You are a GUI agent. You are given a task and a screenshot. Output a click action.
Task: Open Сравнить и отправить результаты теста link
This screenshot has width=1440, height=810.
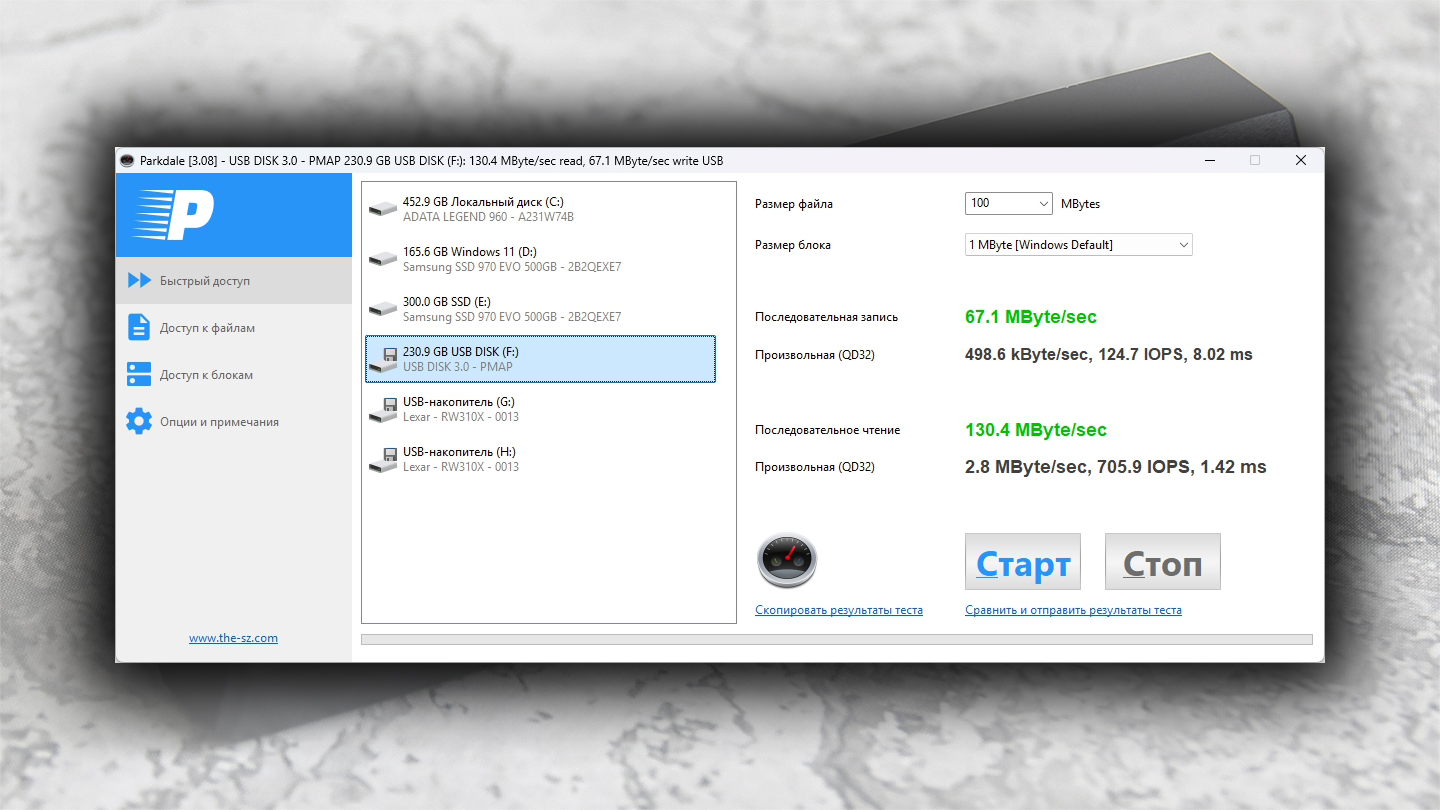1073,610
